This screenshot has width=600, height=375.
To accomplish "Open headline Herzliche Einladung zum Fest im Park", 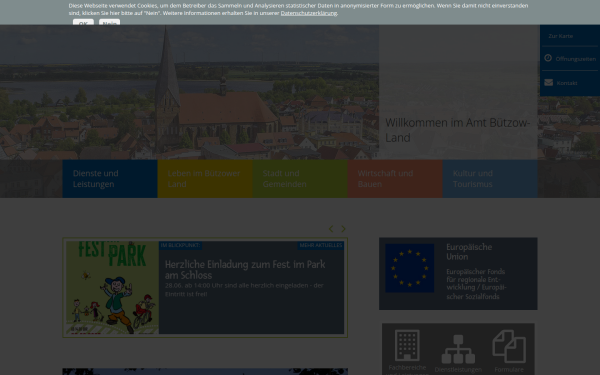I will click(245, 269).
